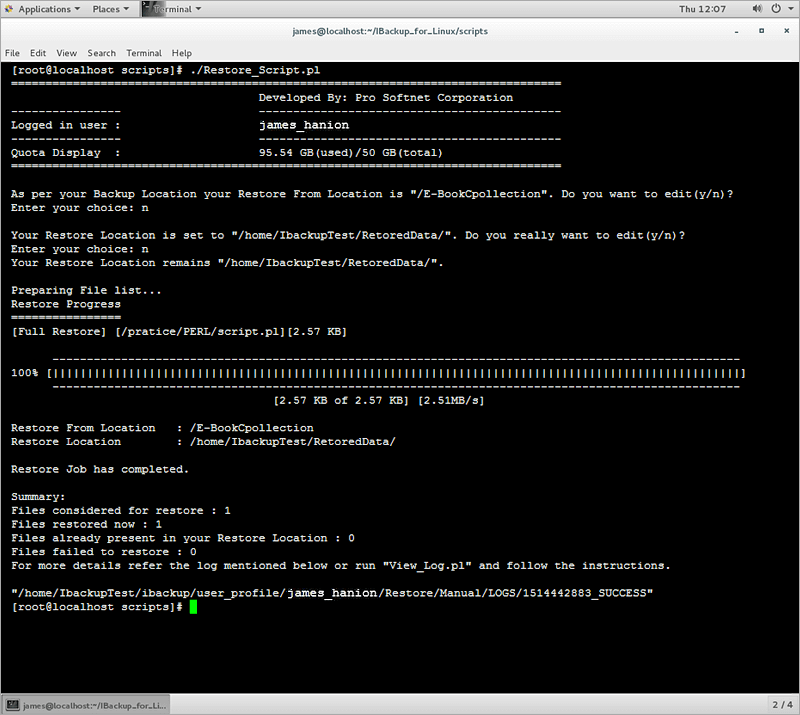Open the Help menu

click(182, 53)
